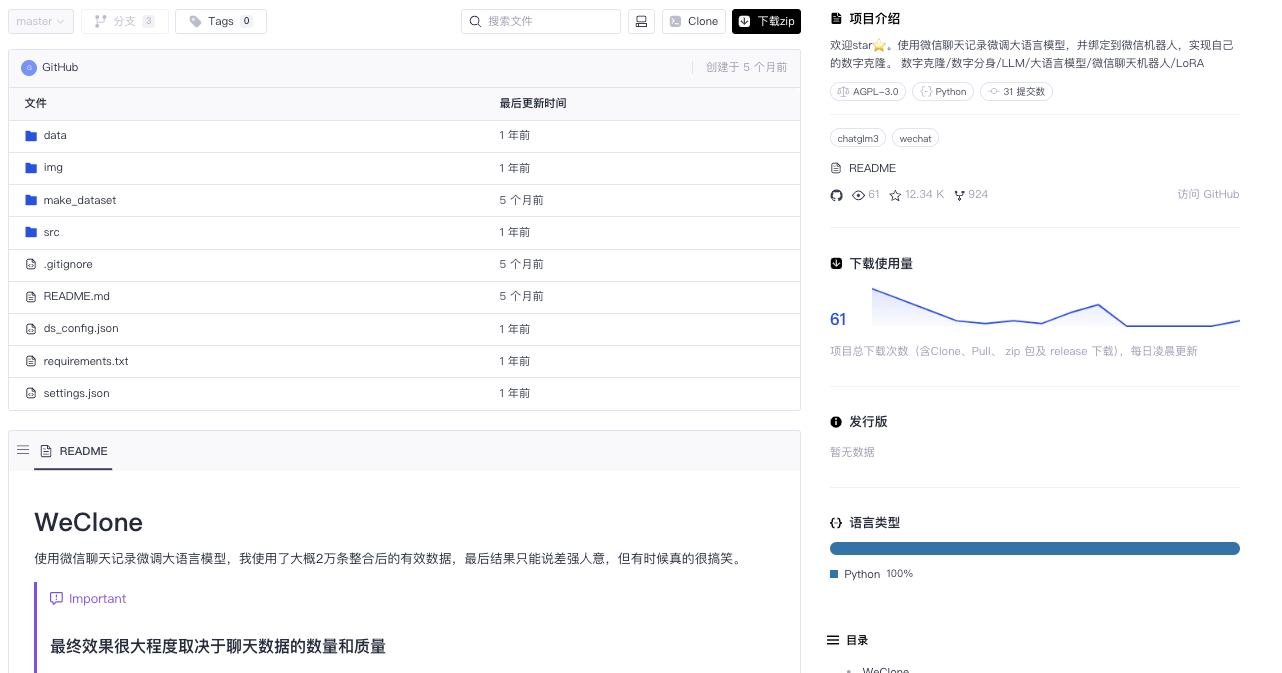Viewport: 1282px width, 673px height.
Task: Click the download arrow icon in 下载zip
Action: 744,21
